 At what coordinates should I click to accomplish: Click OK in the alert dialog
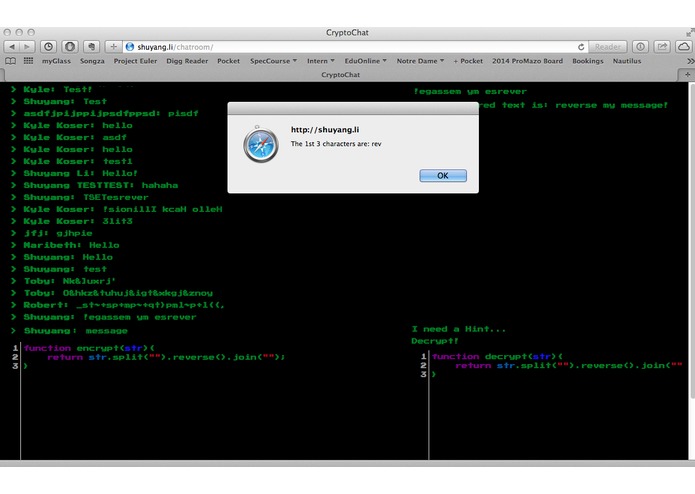[443, 175]
